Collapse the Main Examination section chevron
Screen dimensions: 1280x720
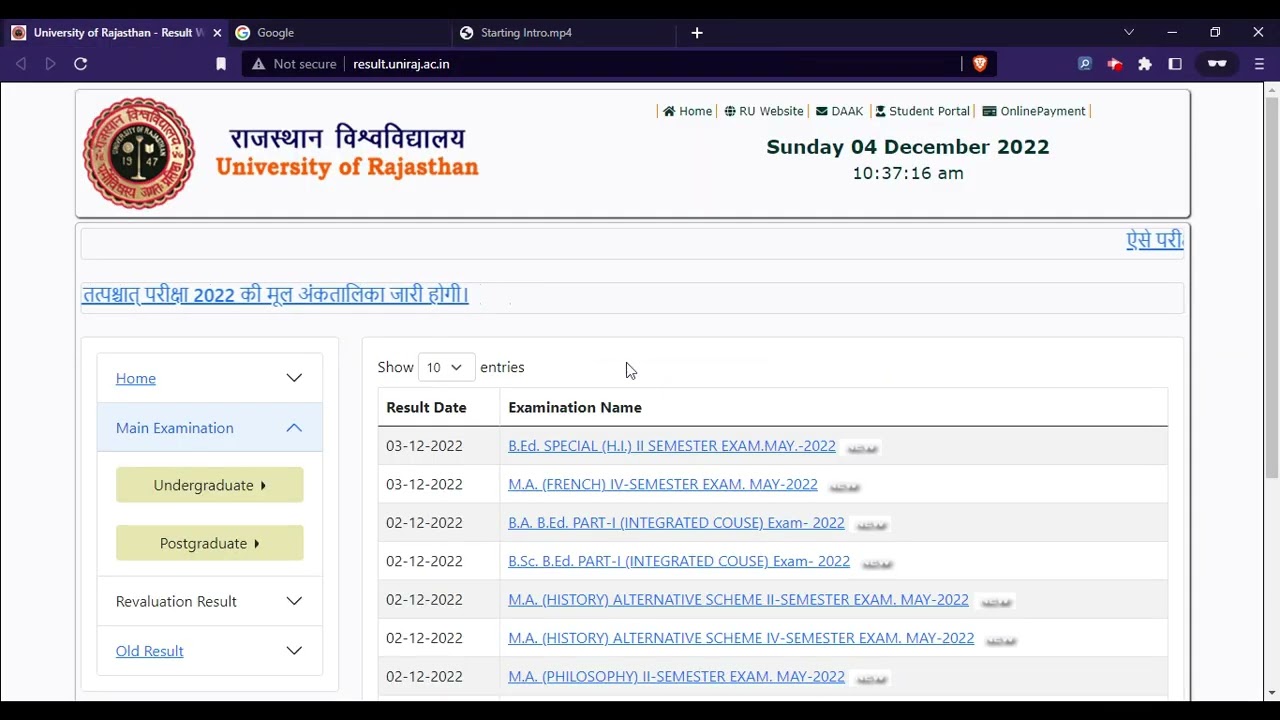pos(294,428)
